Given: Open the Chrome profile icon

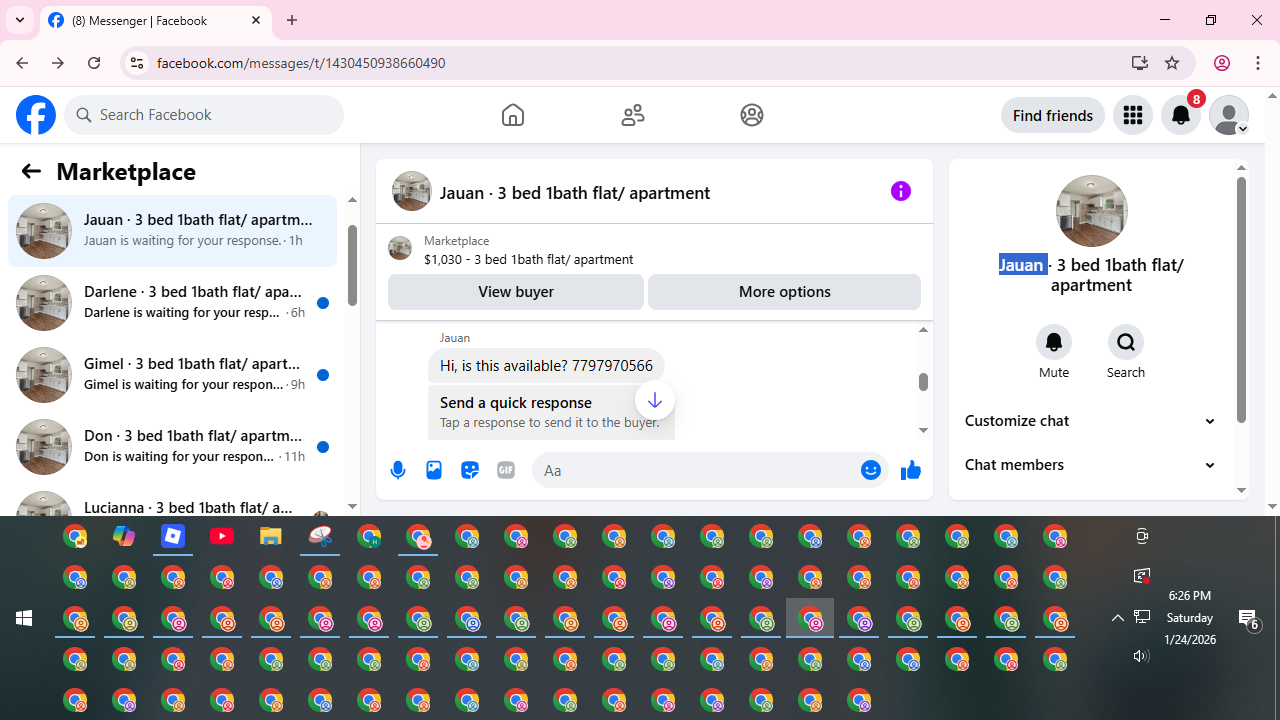Looking at the screenshot, I should [1222, 63].
